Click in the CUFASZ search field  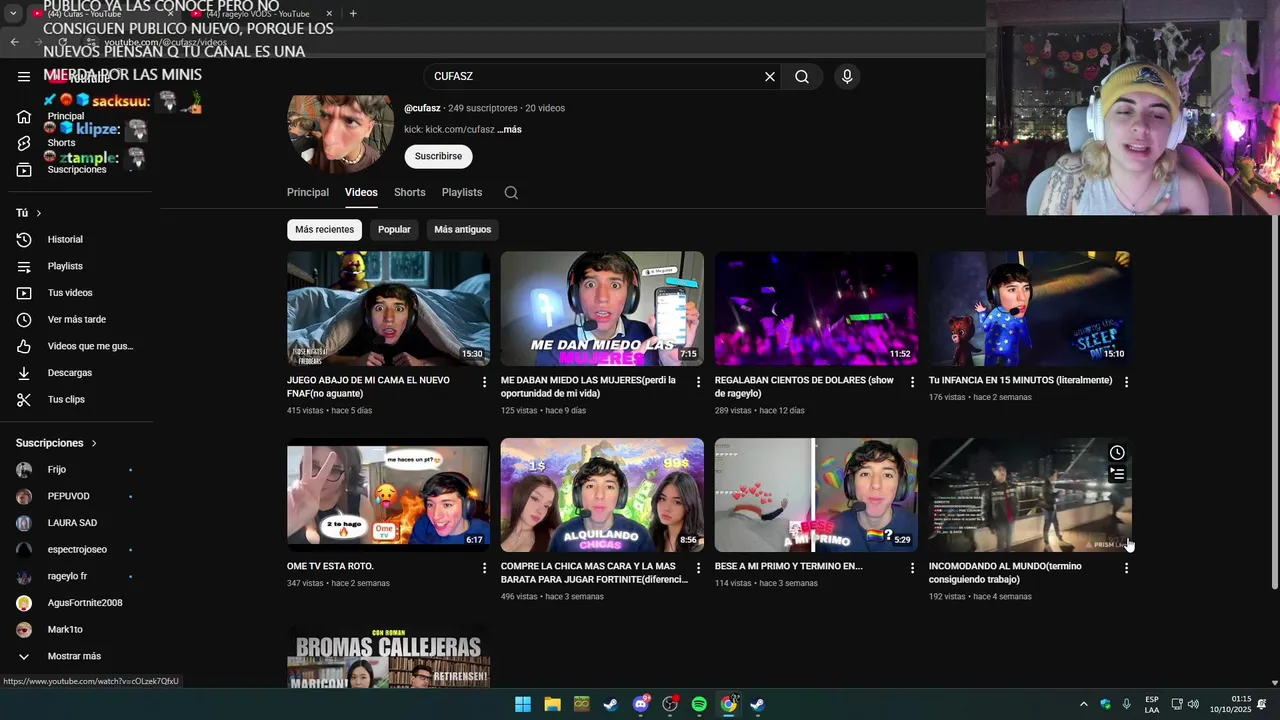595,76
